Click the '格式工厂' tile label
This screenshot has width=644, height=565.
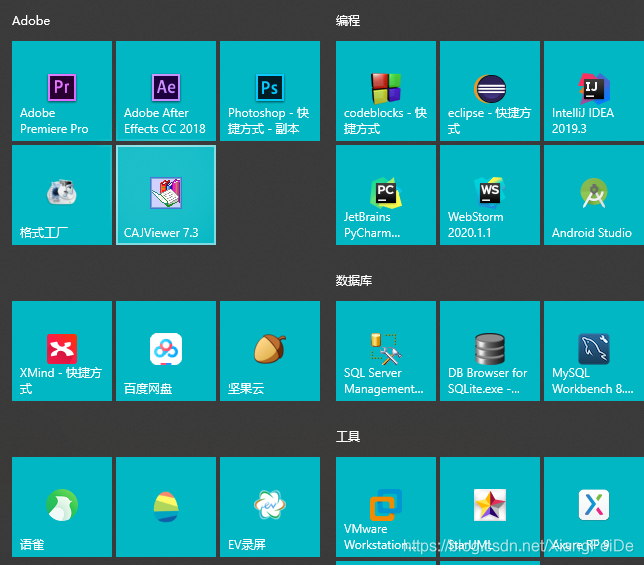coord(44,233)
